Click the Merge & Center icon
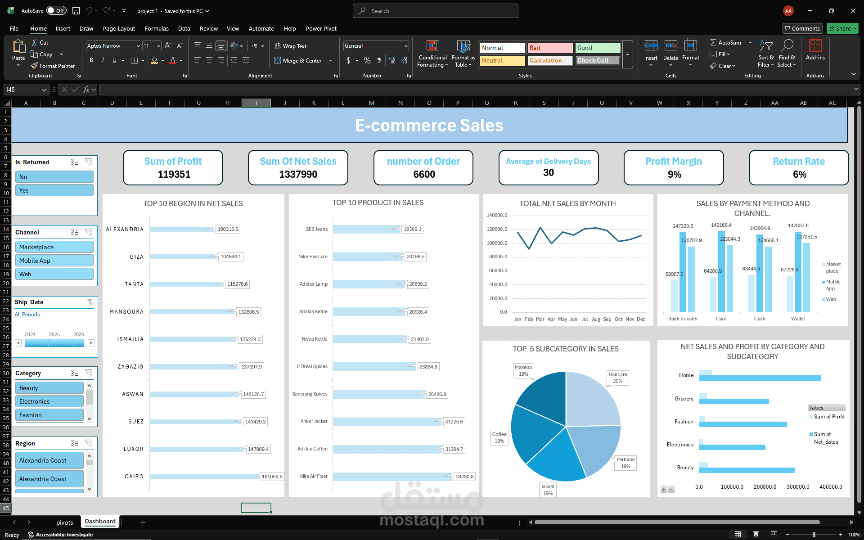864x540 pixels. (277, 61)
